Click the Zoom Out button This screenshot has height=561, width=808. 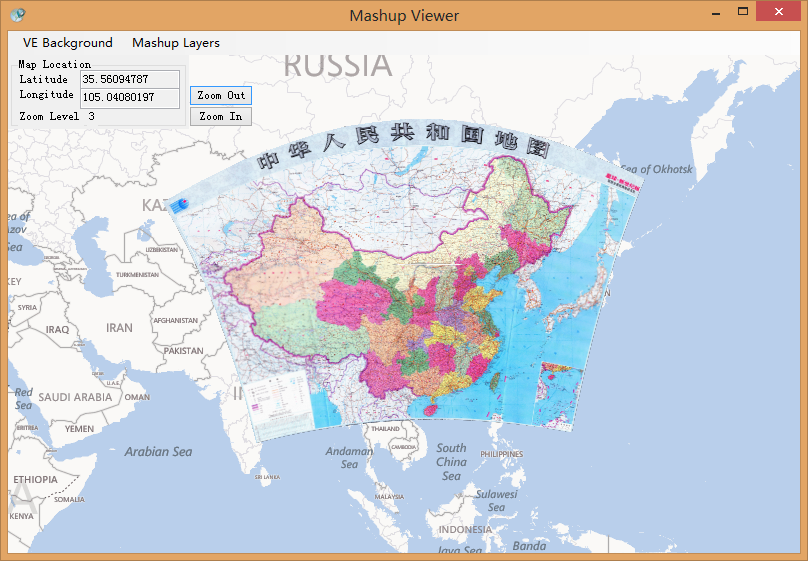[x=221, y=95]
